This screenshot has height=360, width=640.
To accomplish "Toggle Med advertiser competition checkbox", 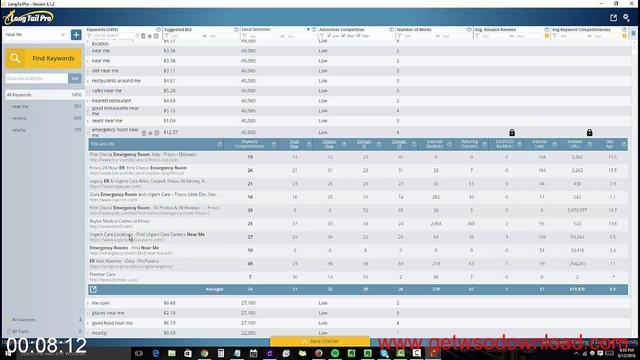I will [x=344, y=36].
